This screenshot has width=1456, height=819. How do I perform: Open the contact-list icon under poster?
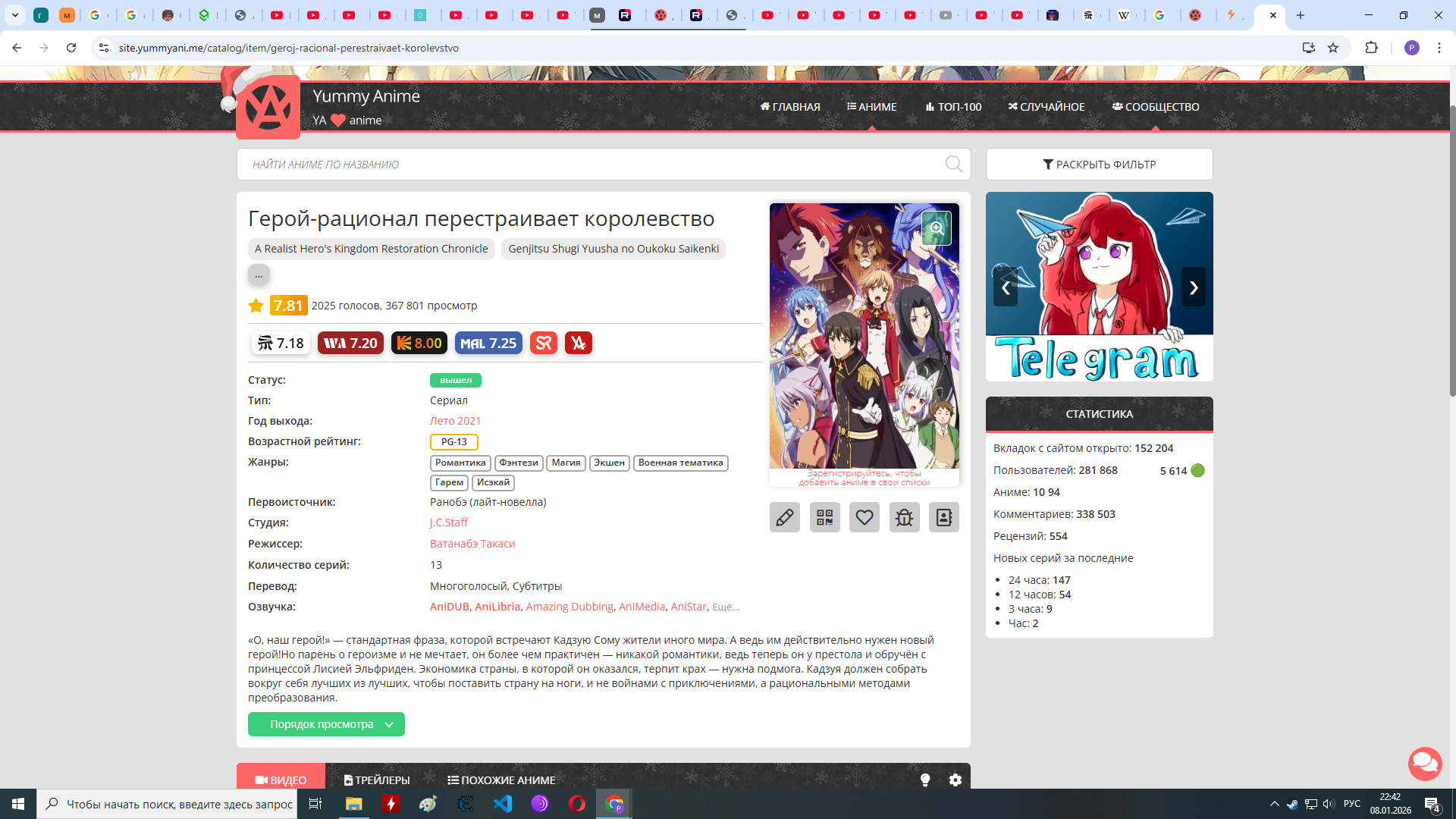[943, 517]
